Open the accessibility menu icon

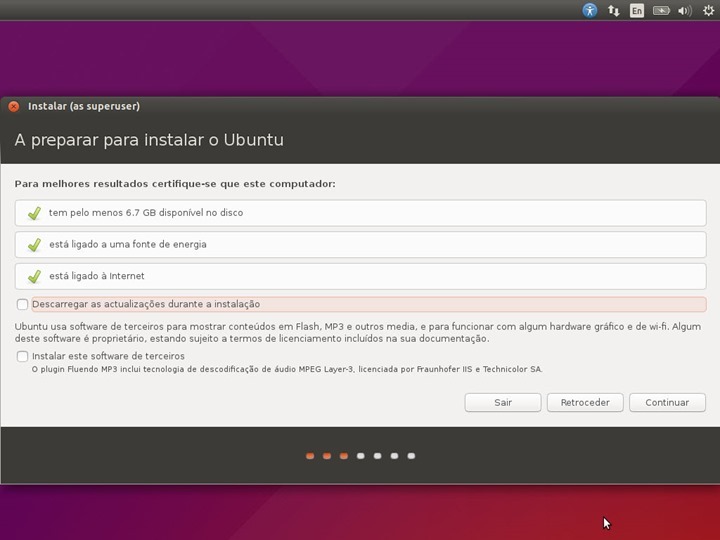[590, 10]
